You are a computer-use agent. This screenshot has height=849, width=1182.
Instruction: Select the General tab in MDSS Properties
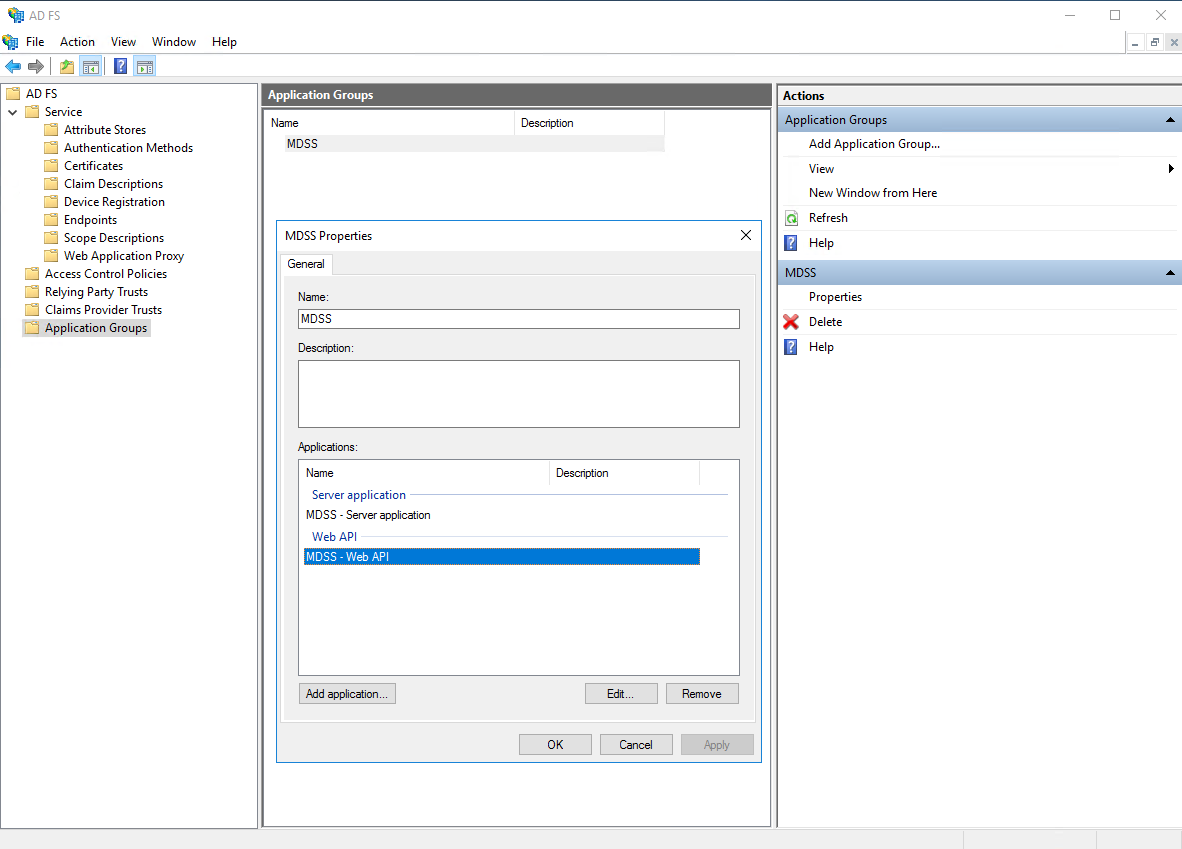(x=306, y=264)
